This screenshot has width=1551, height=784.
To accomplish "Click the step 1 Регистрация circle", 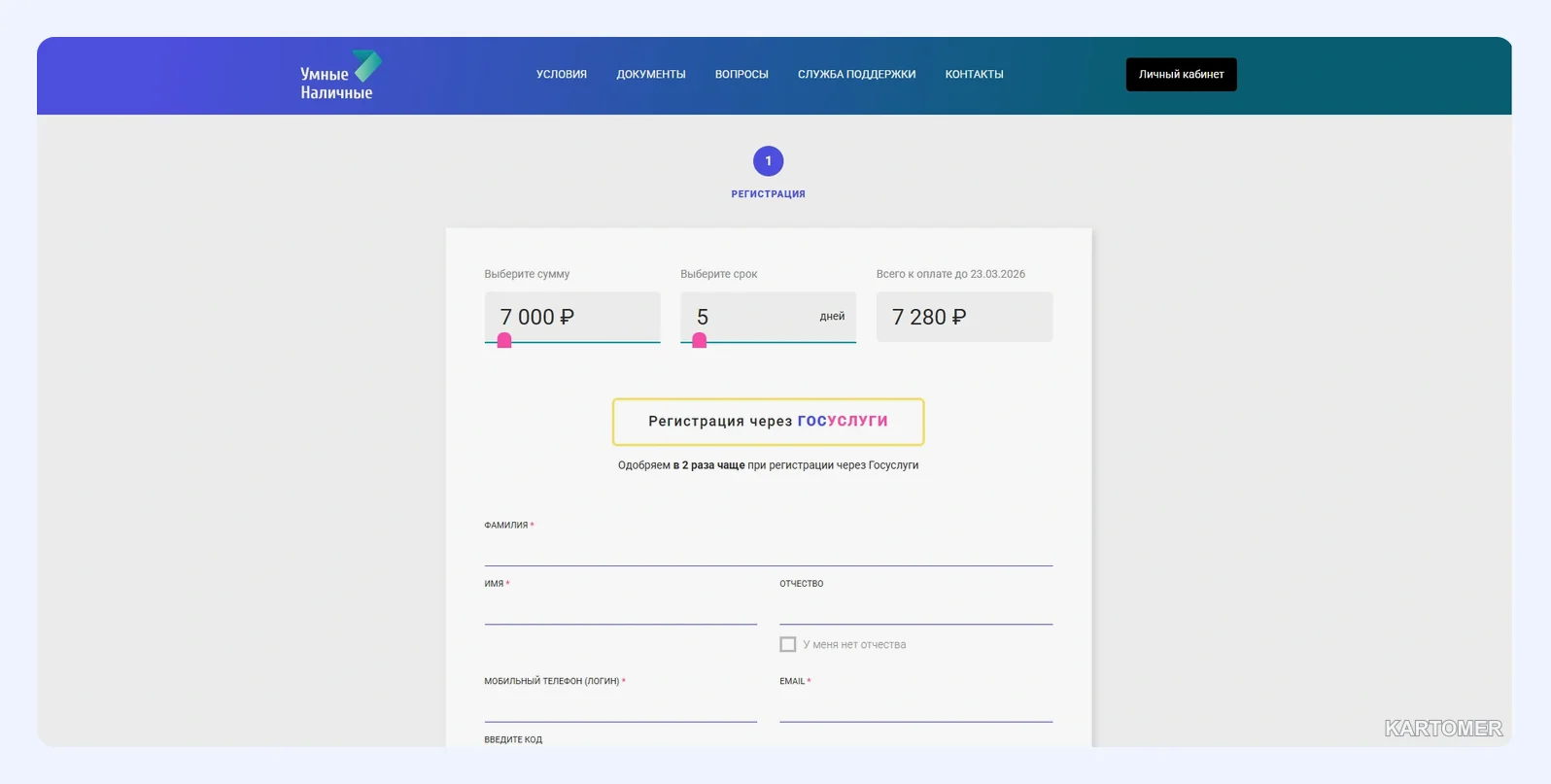I will [768, 161].
